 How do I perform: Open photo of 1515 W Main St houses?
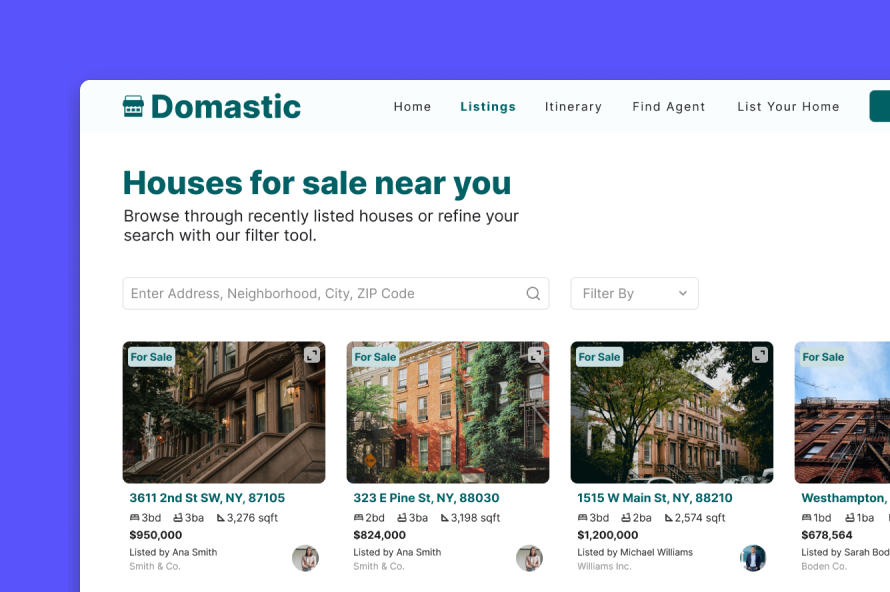672,413
